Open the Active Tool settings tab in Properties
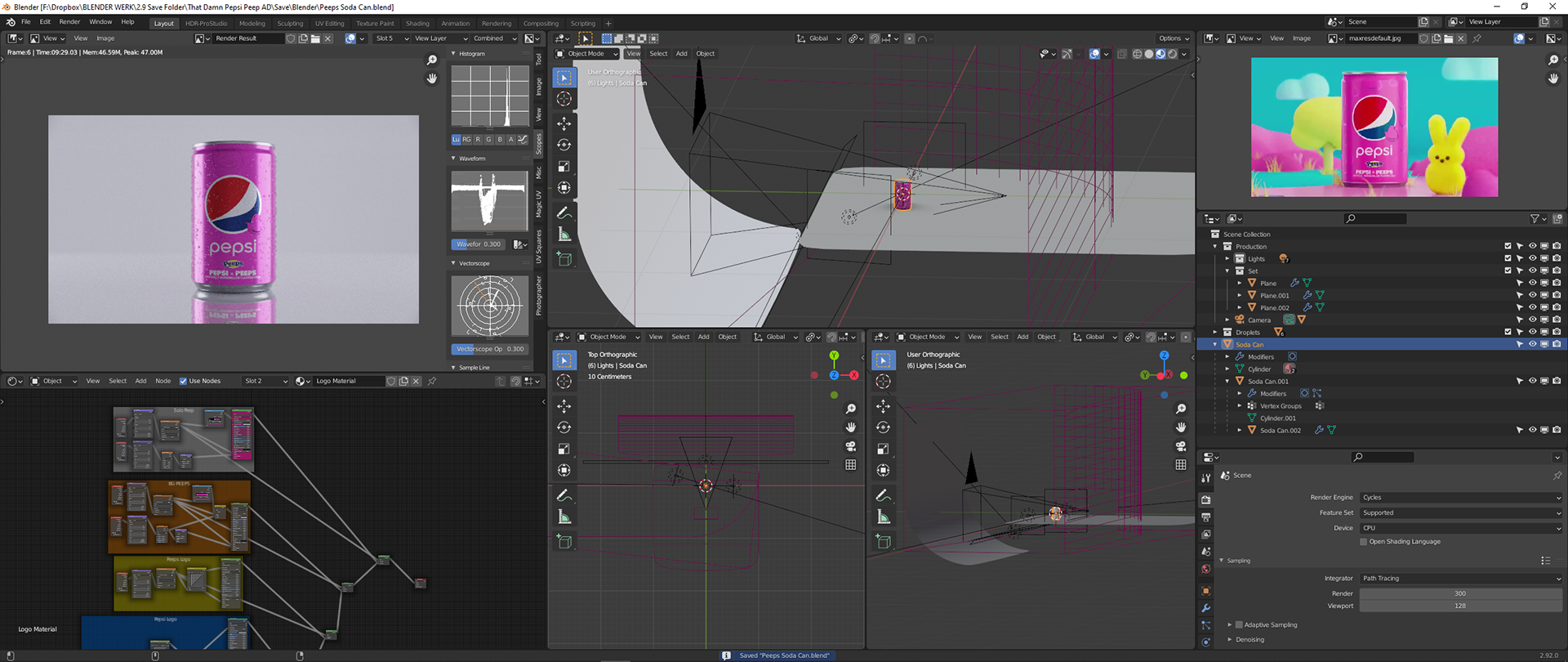The height and width of the screenshot is (662, 1568). pos(1206,478)
